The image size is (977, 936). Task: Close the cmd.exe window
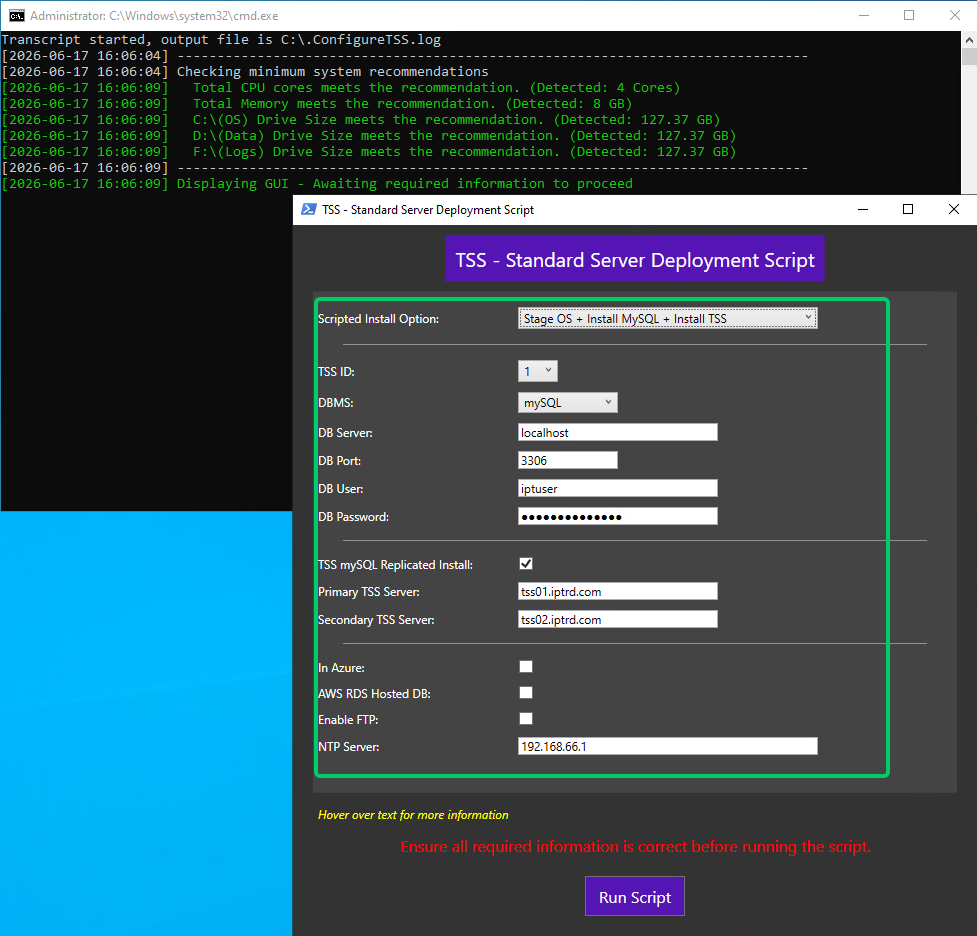coord(955,16)
